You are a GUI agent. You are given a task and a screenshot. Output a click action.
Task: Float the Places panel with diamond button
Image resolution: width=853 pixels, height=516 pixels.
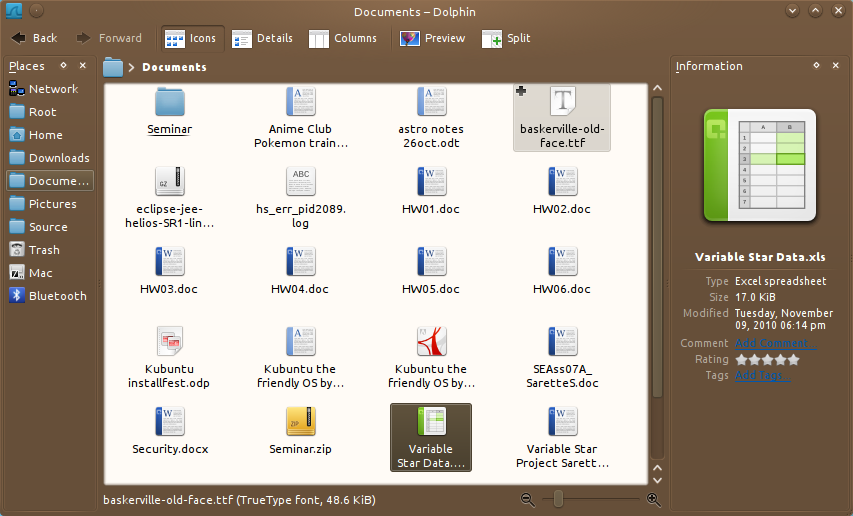64,65
